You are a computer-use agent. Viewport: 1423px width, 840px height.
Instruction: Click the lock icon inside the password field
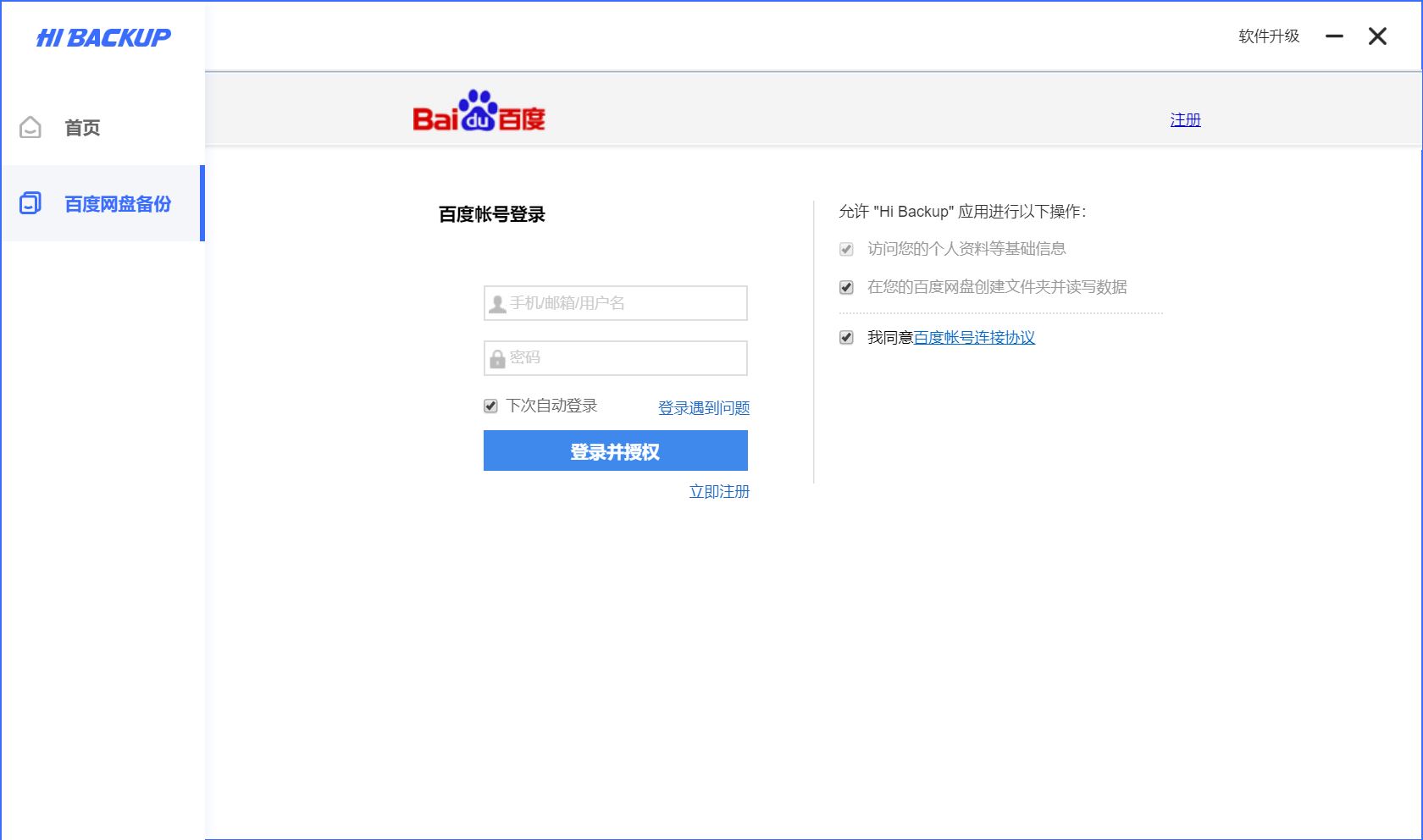point(496,358)
